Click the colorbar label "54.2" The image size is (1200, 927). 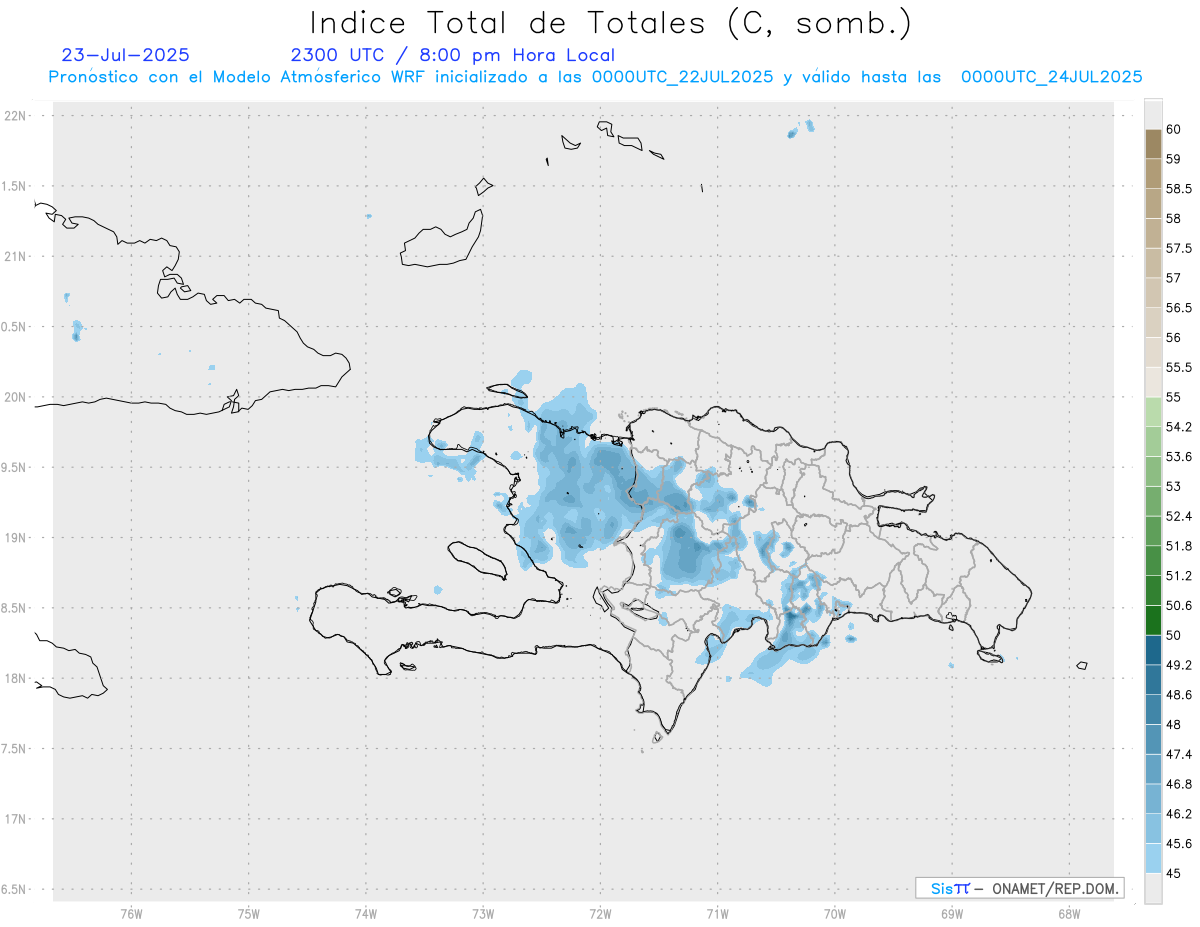coord(1178,427)
